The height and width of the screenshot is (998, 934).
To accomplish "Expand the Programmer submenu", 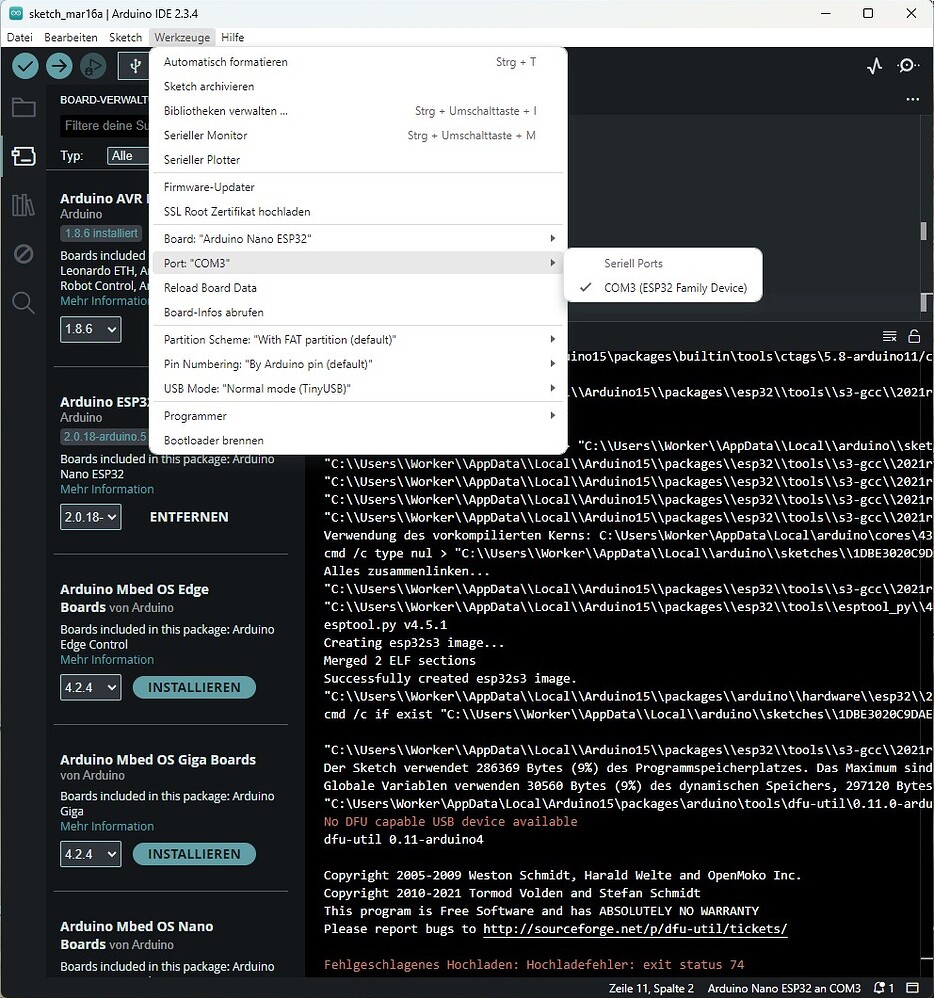I will (194, 415).
